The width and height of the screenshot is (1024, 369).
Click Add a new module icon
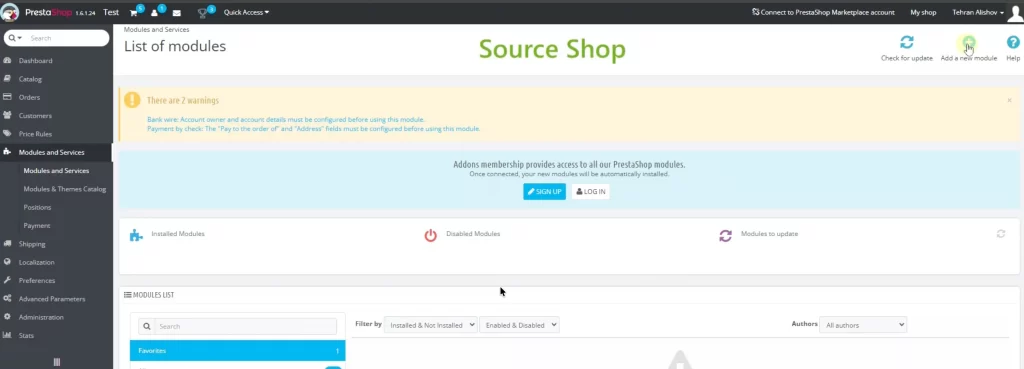[x=968, y=42]
